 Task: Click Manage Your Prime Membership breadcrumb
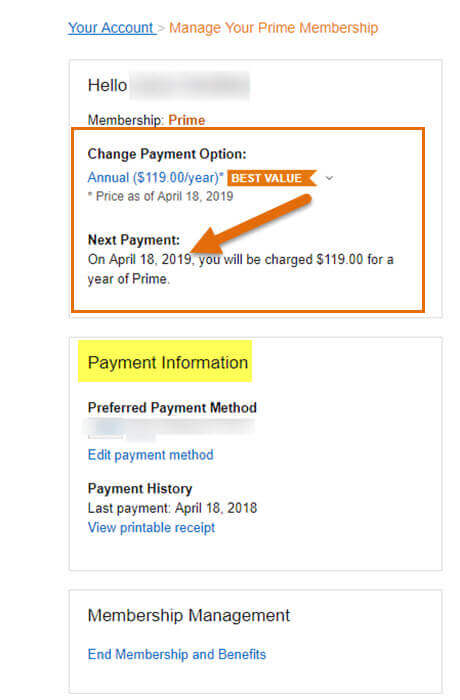tap(273, 28)
